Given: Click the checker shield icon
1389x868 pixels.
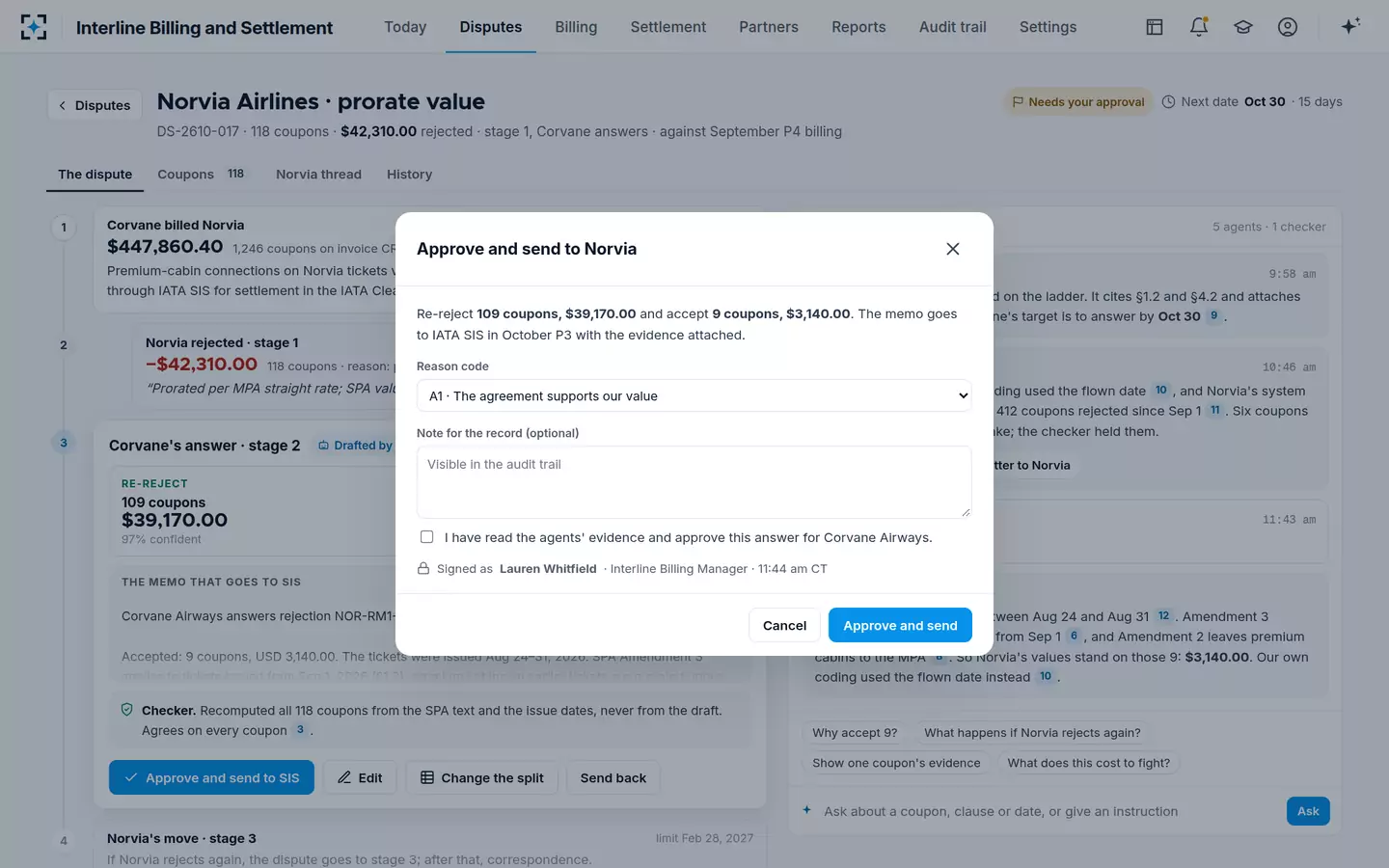Looking at the screenshot, I should click(x=126, y=710).
